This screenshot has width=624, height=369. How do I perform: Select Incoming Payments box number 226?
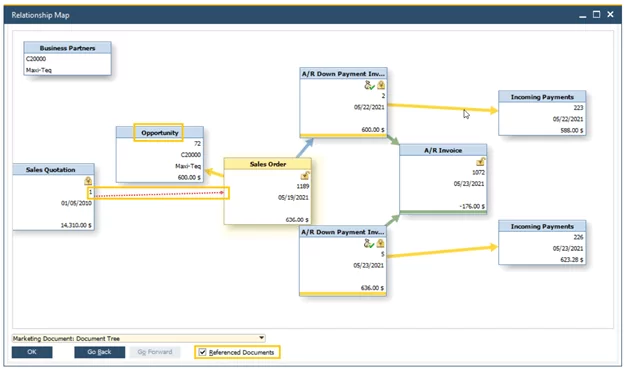coord(542,242)
